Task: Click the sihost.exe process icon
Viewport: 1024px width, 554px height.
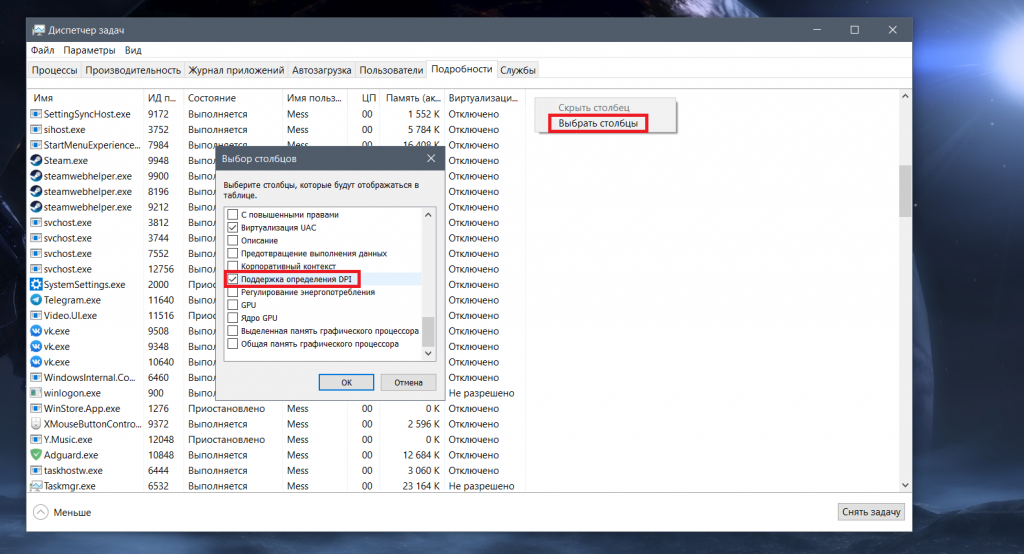Action: pos(36,129)
